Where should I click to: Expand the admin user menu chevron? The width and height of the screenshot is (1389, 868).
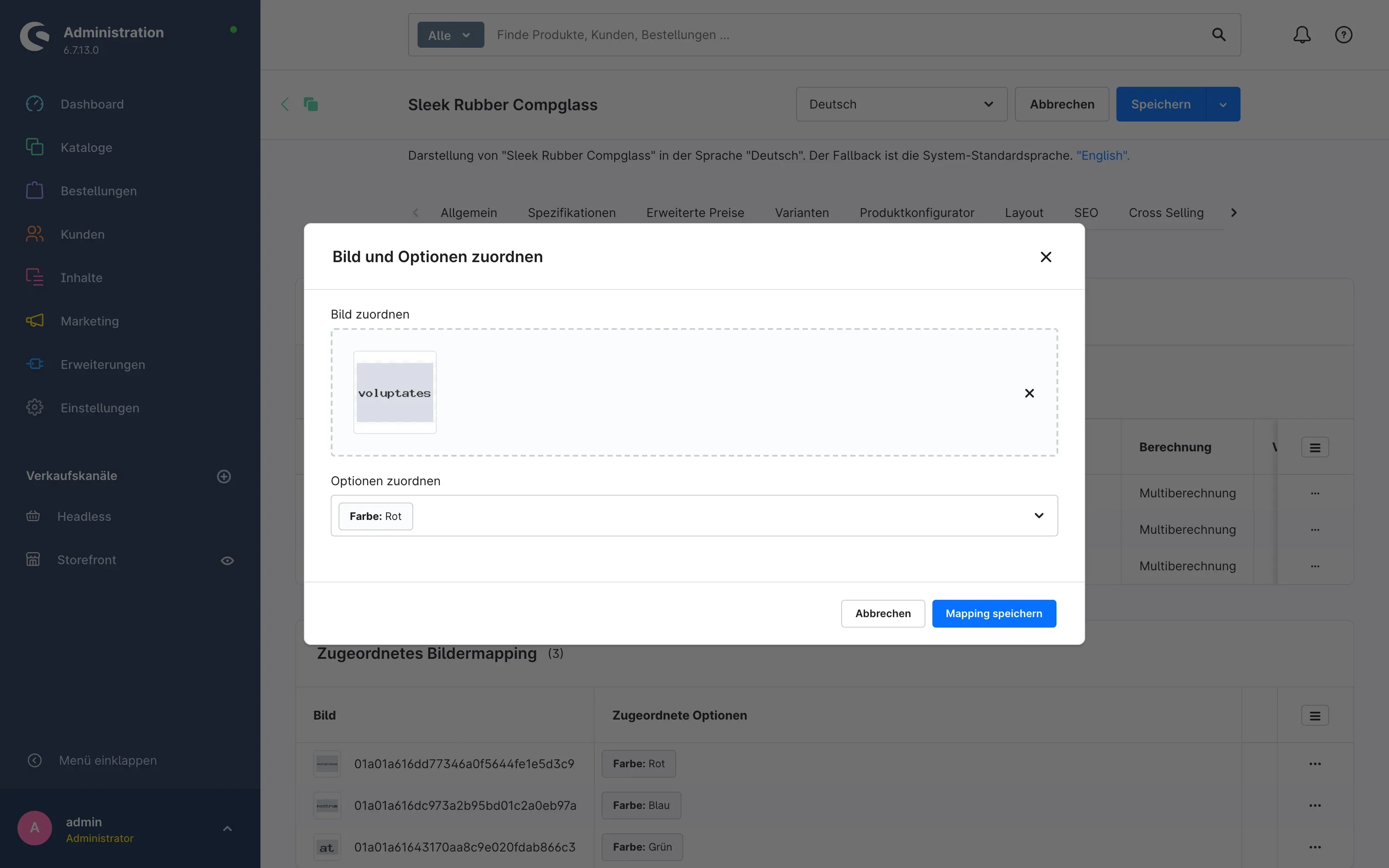coord(227,829)
